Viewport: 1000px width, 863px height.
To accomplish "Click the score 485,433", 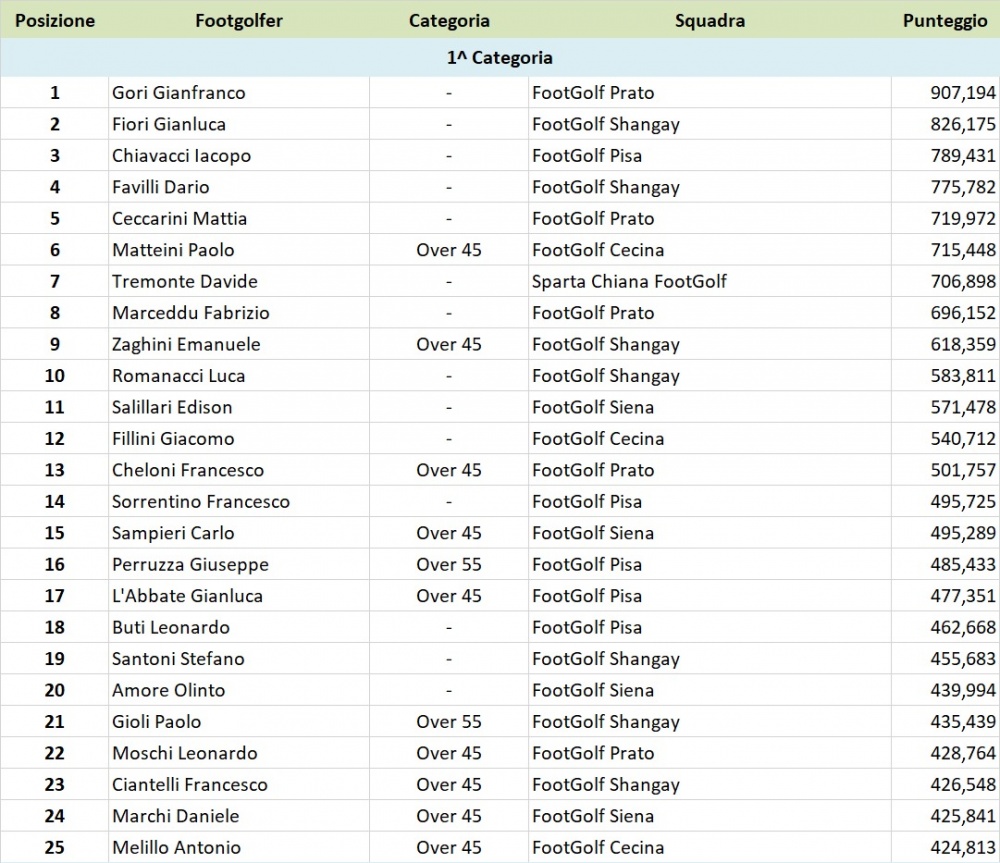I will (x=963, y=564).
